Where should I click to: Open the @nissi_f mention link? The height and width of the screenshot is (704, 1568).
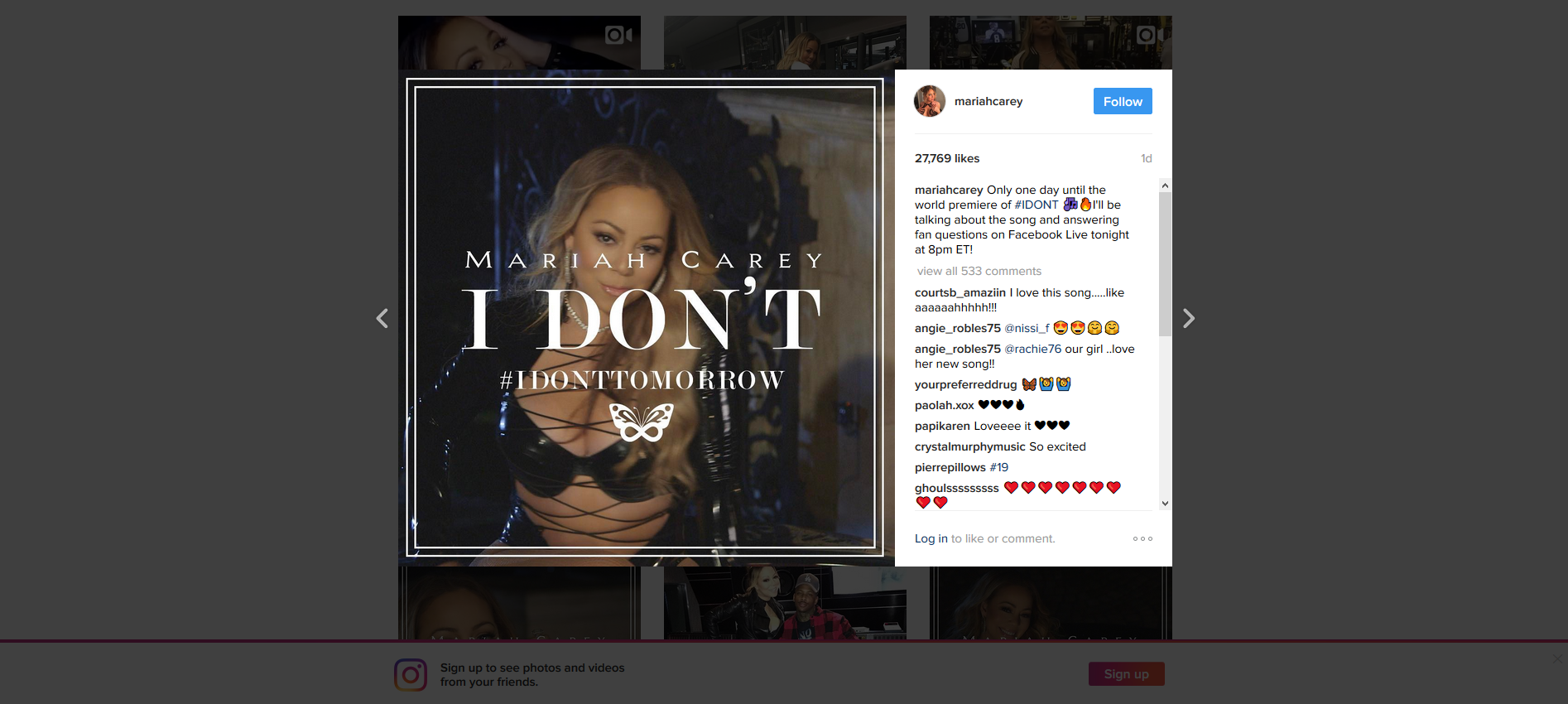(x=1027, y=328)
